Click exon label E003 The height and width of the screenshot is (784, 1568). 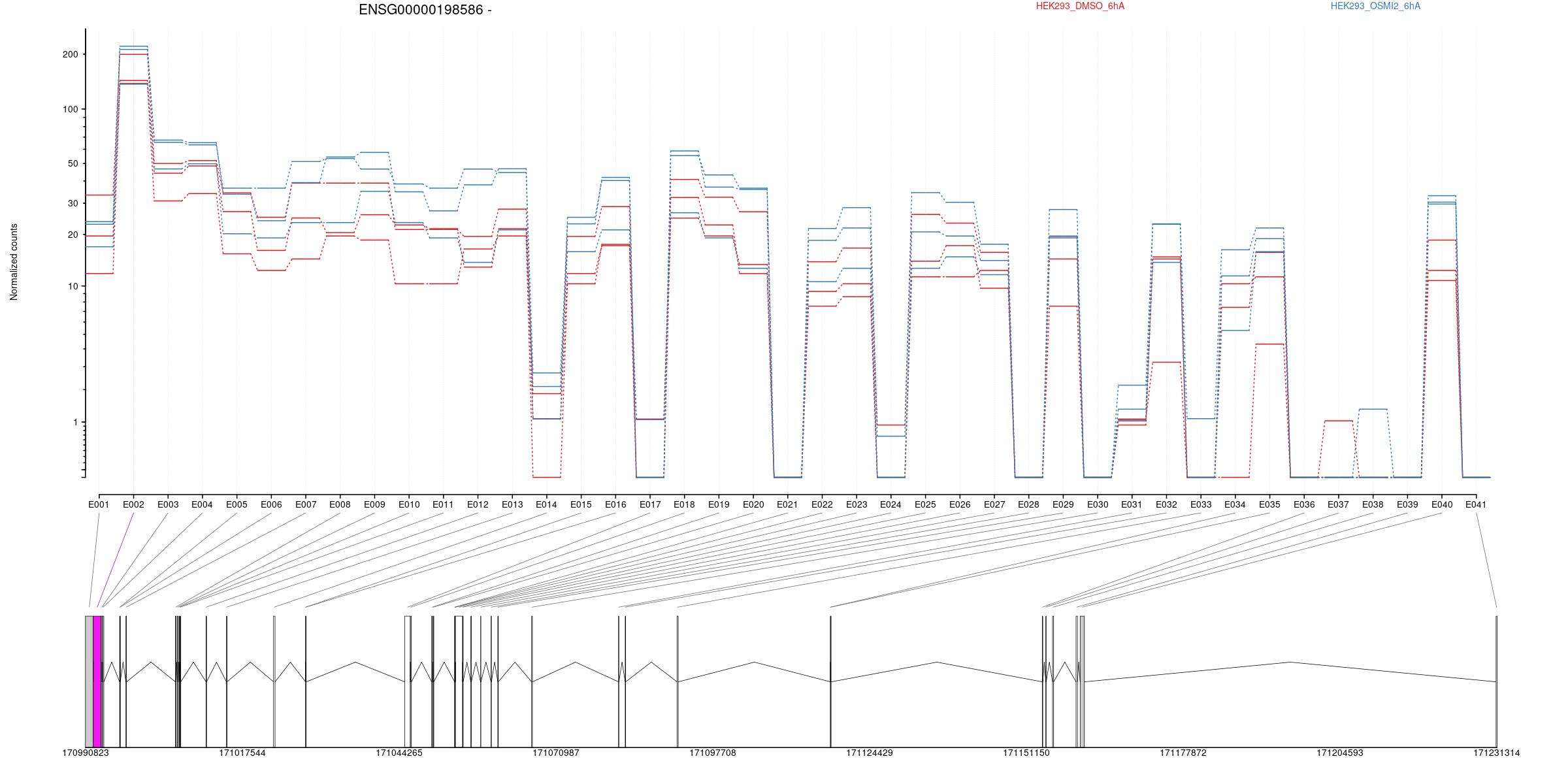point(168,505)
